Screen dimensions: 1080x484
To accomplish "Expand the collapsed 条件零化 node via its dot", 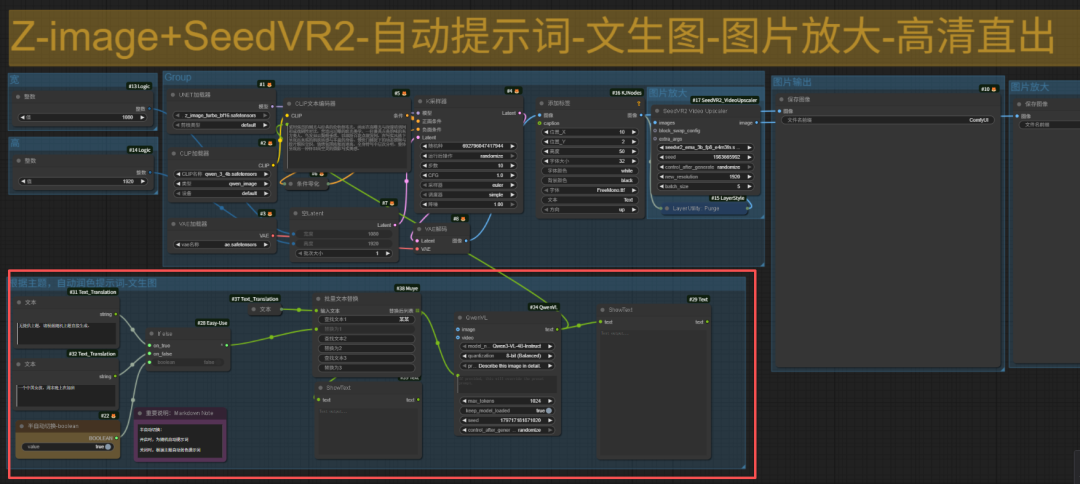I will [290, 184].
